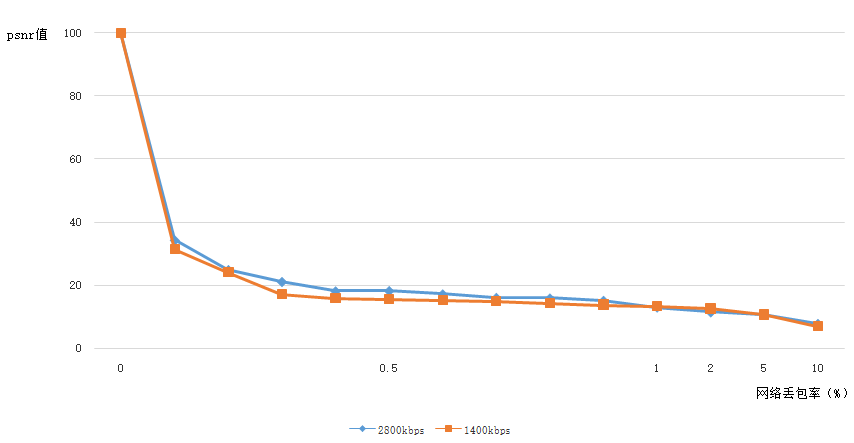Click the orange square above x-axis label 1
The image size is (854, 443).
(x=657, y=306)
